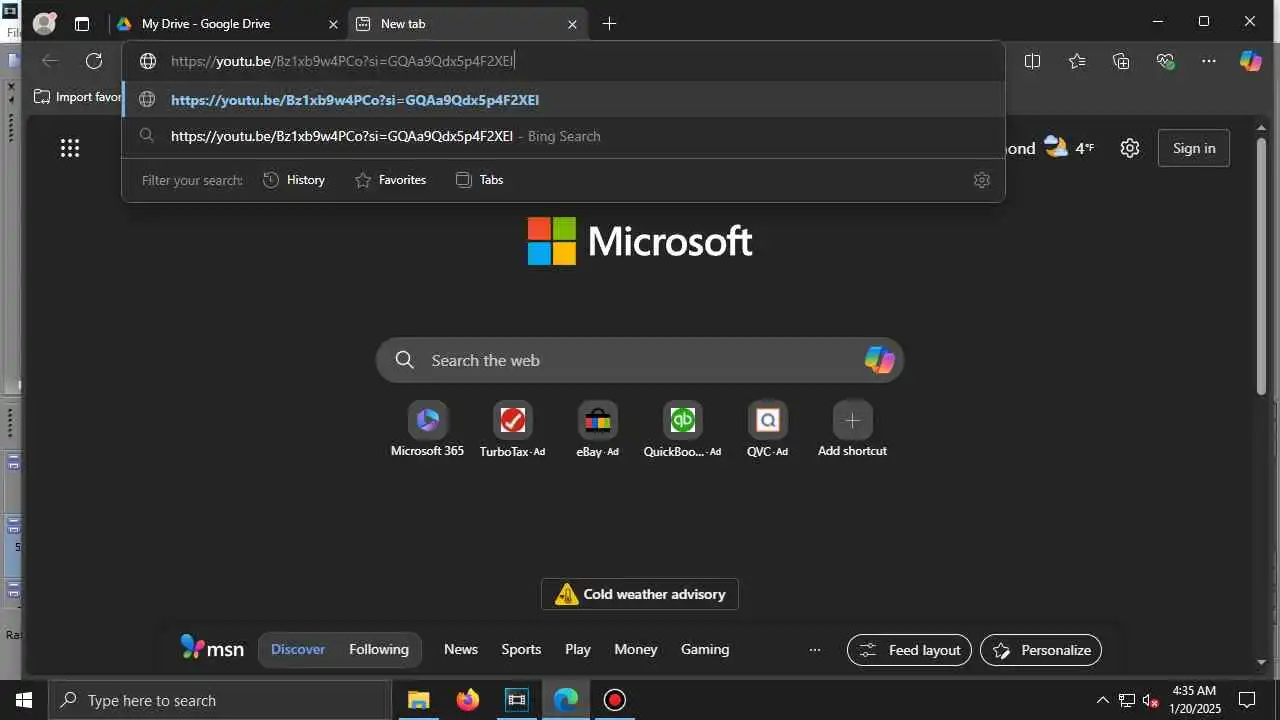This screenshot has width=1280, height=720.
Task: Filter search by Favorites
Action: click(391, 180)
